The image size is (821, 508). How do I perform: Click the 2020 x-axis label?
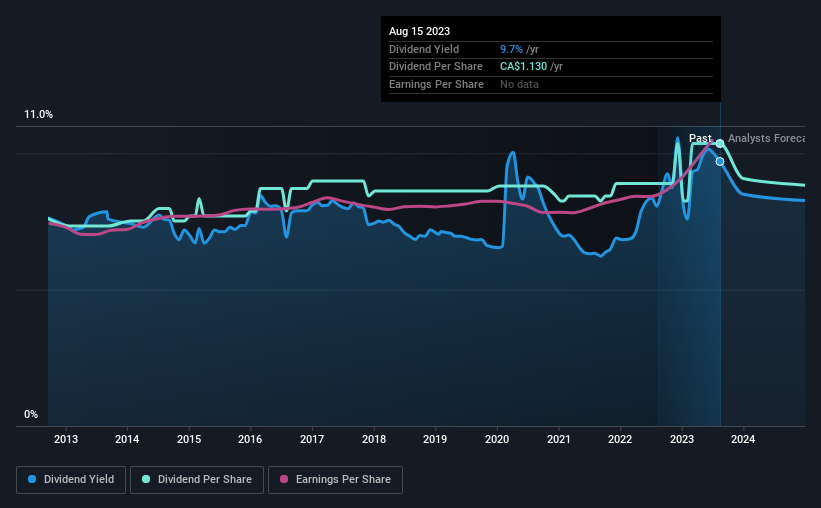point(497,439)
